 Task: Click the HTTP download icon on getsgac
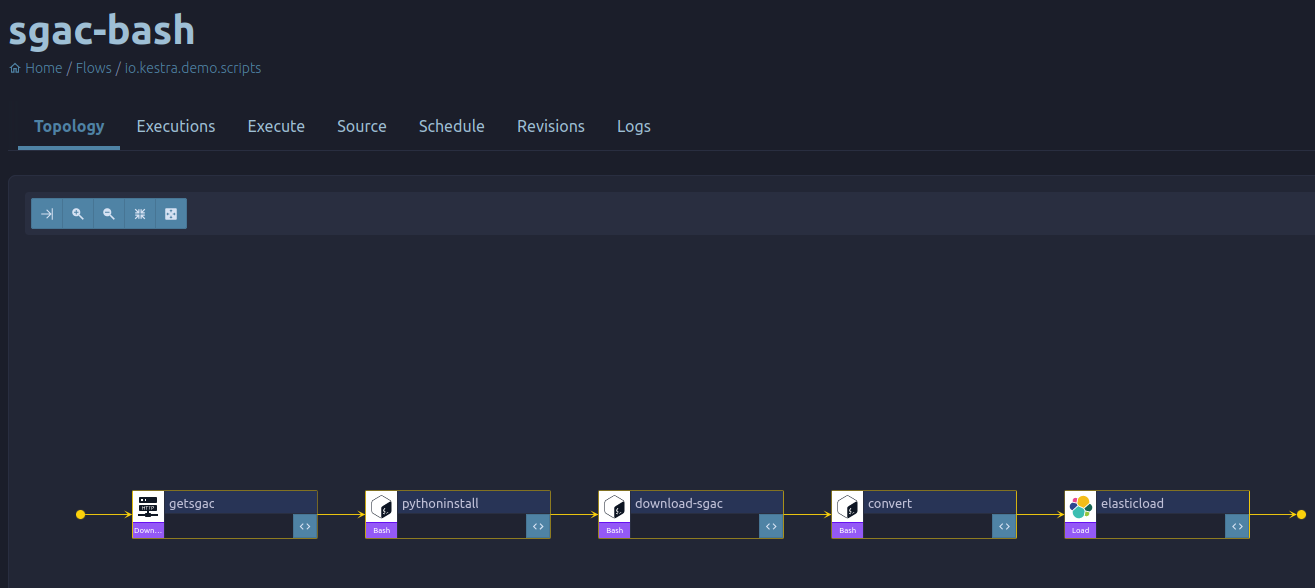tap(148, 506)
